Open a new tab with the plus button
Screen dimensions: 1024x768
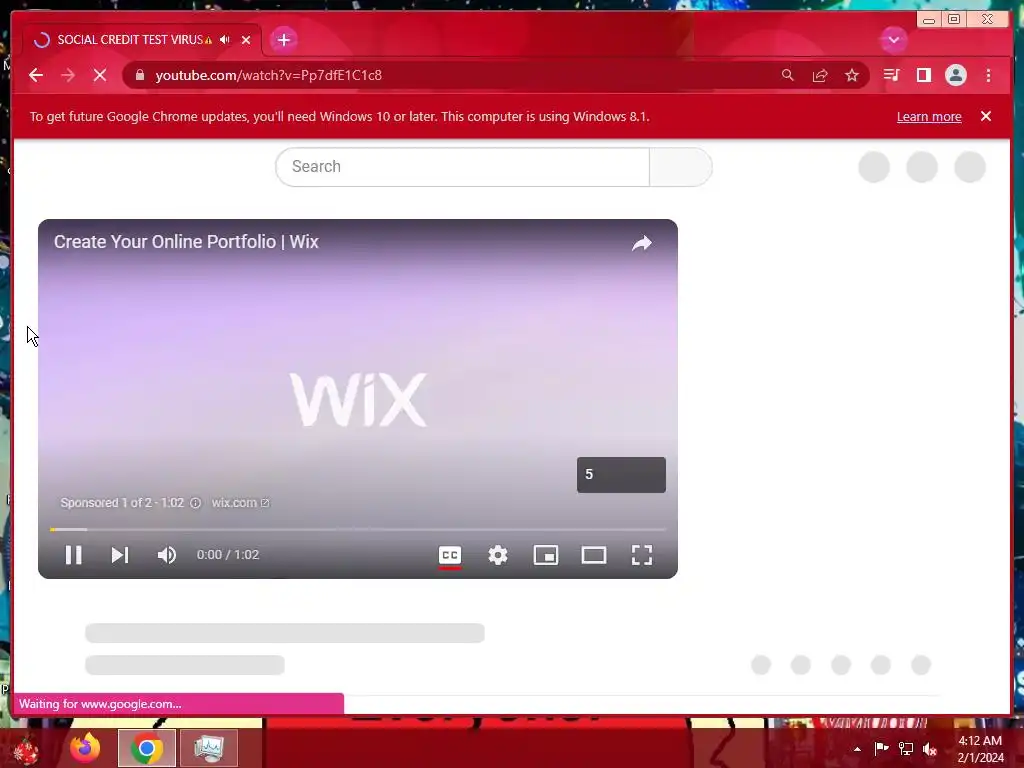click(283, 40)
